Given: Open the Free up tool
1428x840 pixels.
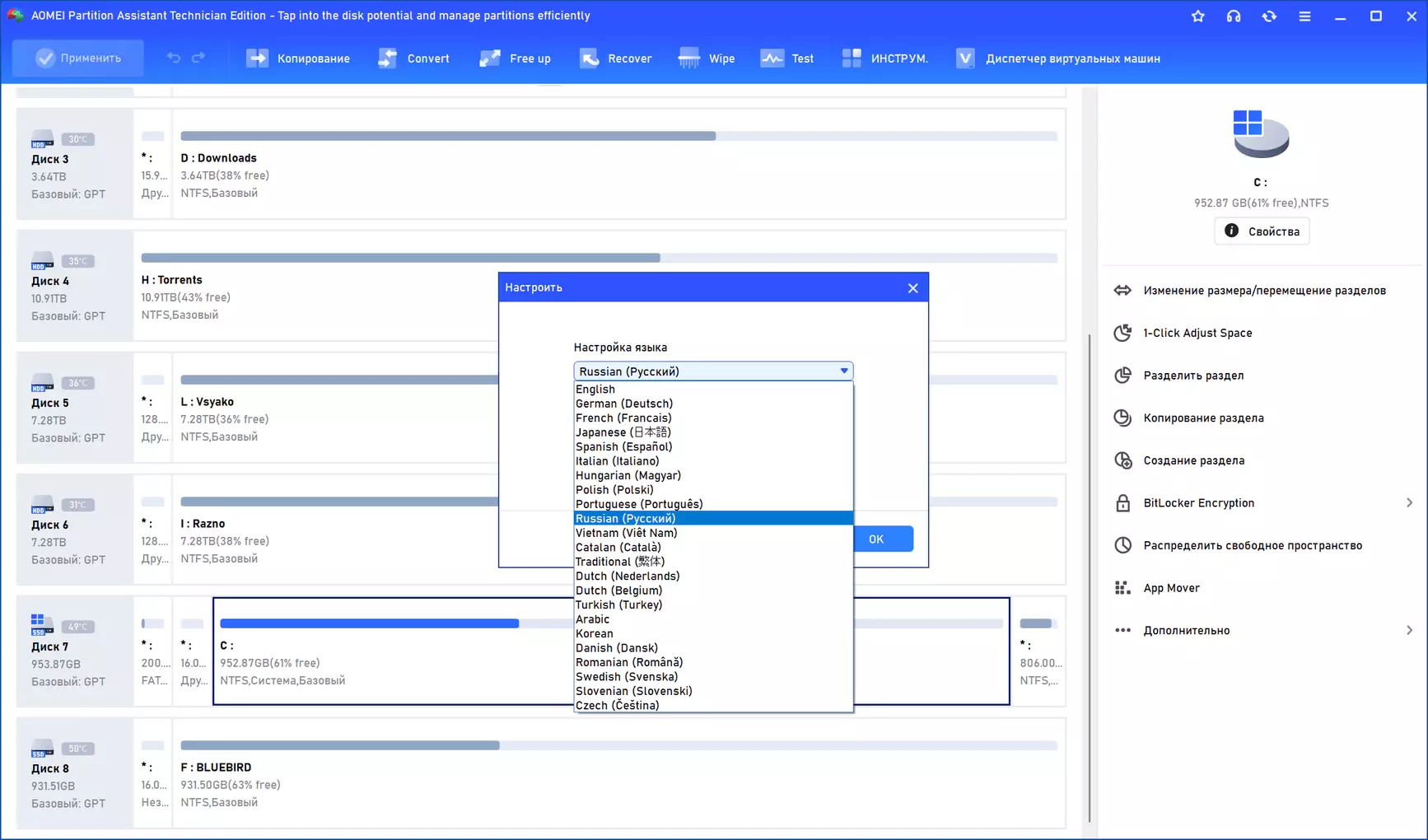Looking at the screenshot, I should [x=515, y=58].
